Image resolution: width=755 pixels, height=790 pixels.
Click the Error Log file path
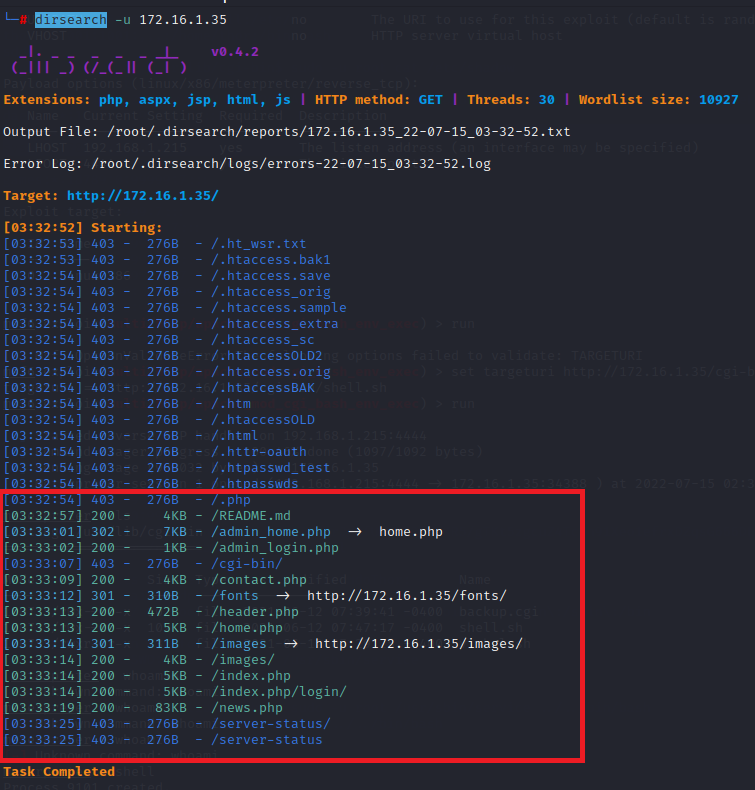click(291, 164)
